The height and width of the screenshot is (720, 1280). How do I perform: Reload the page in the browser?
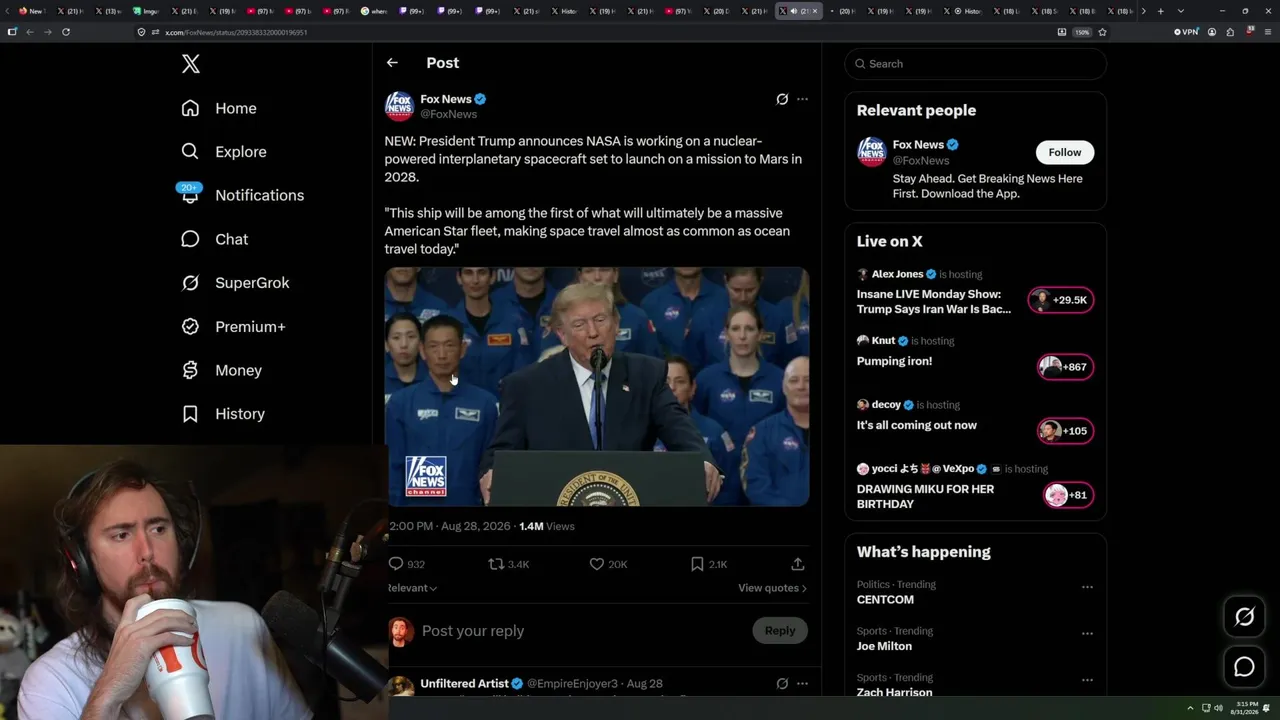coord(66,32)
